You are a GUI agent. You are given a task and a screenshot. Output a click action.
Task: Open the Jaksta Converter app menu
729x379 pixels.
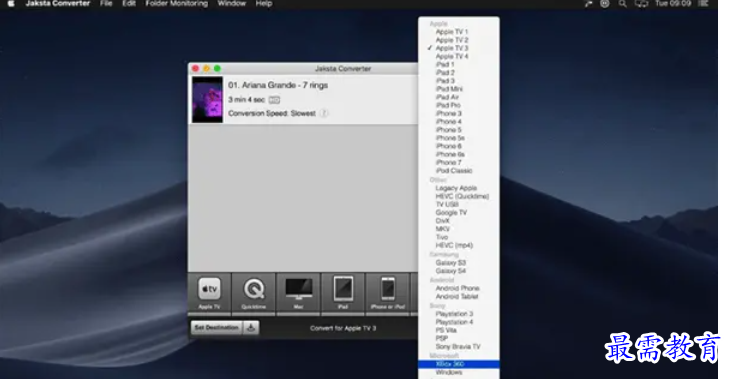pyautogui.click(x=58, y=3)
